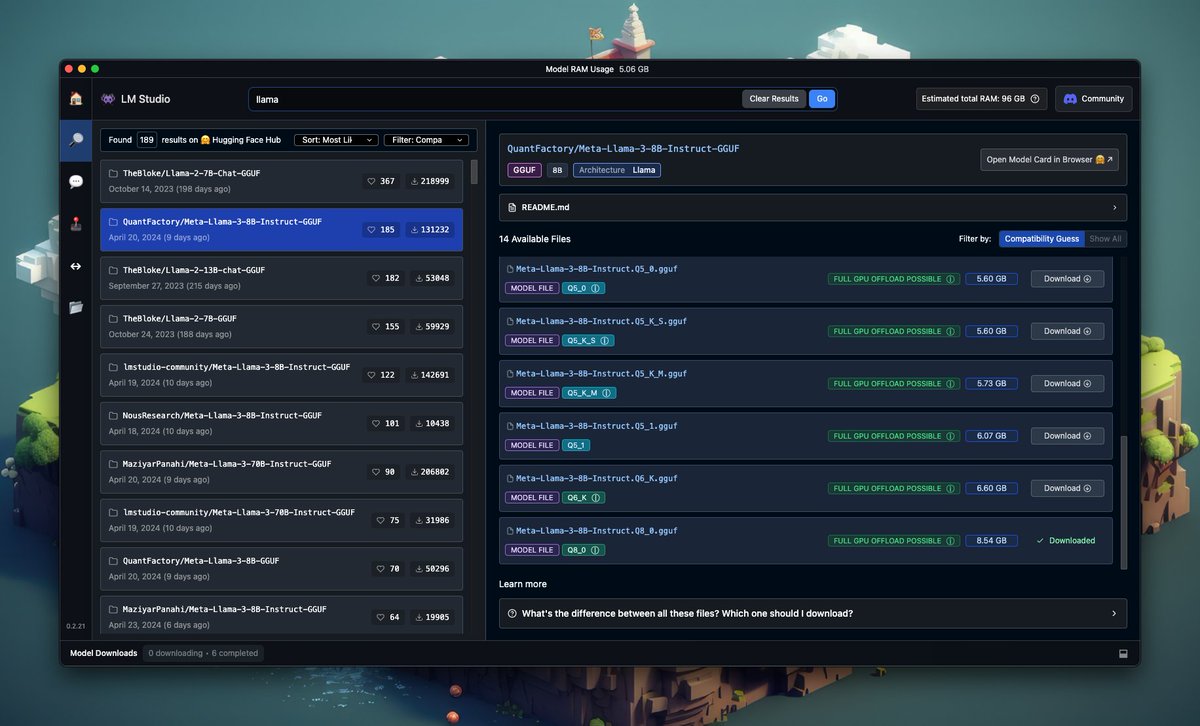
Task: Click the Meta-Llama-3-8B-Instruct.Q8_0.gguf file name
Action: (x=597, y=530)
